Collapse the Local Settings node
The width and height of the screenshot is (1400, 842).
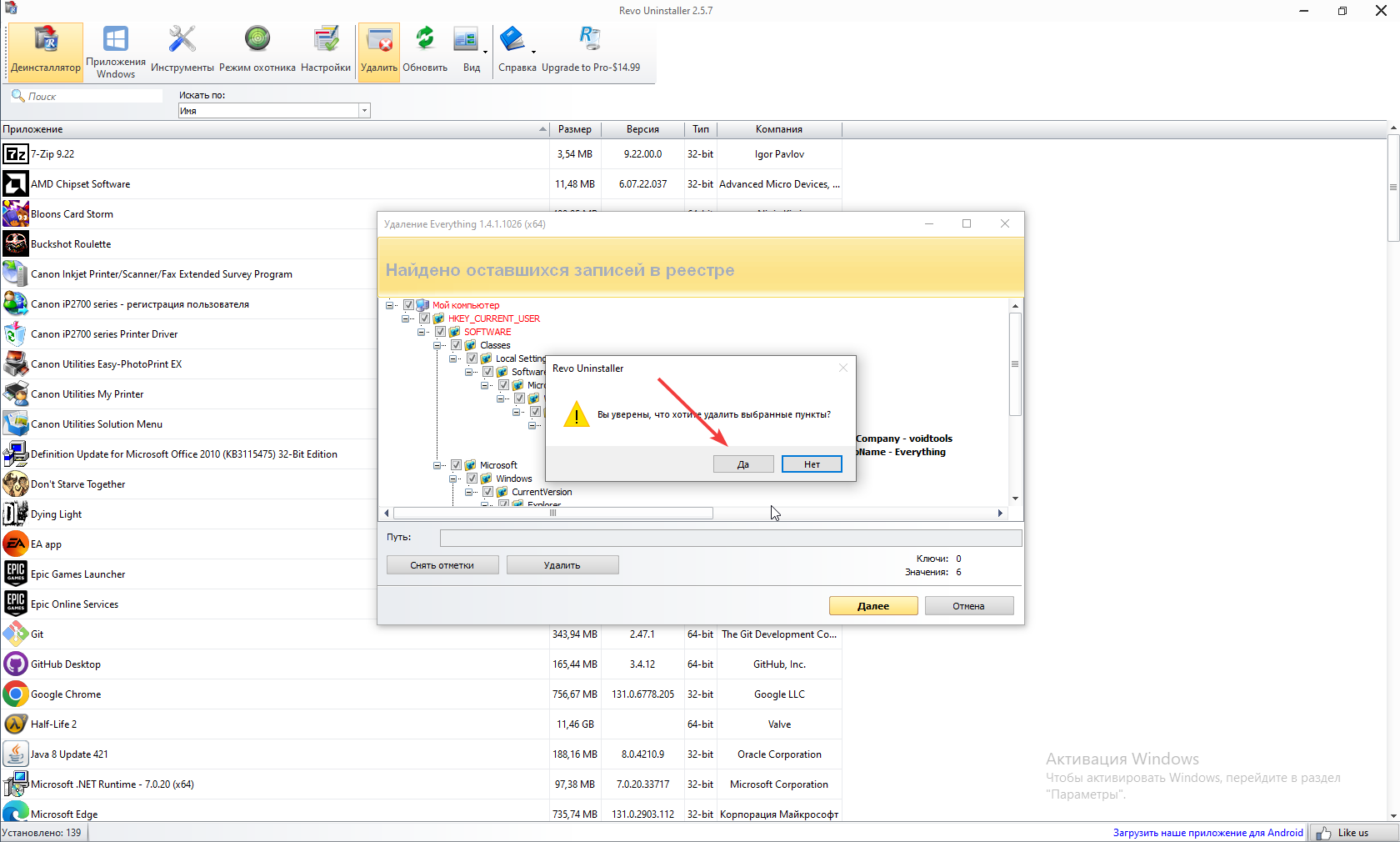[452, 358]
